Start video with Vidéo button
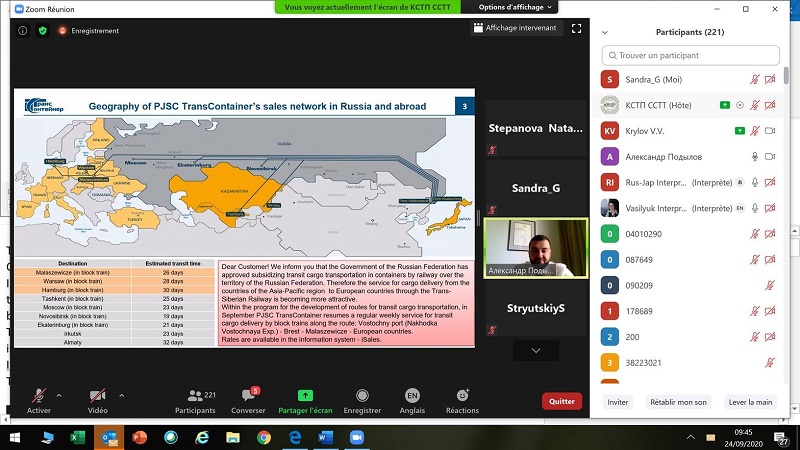 (x=97, y=401)
